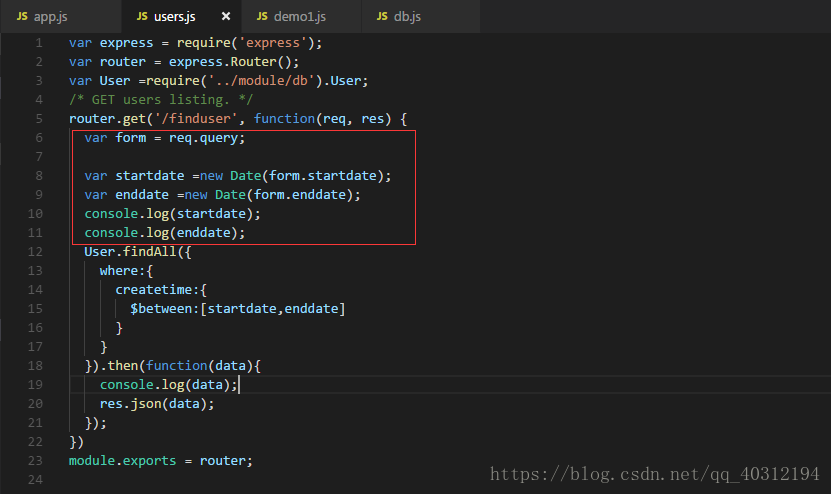Click the GET users listing comment
The height and width of the screenshot is (494, 831).
161,100
